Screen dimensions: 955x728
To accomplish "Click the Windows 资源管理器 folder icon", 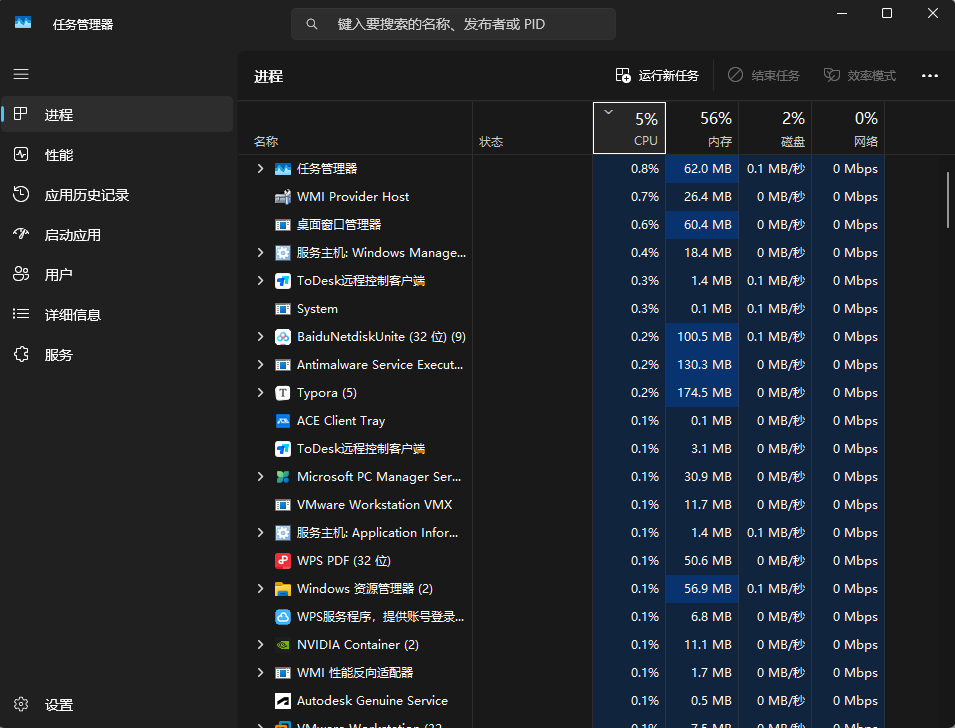I will click(283, 588).
